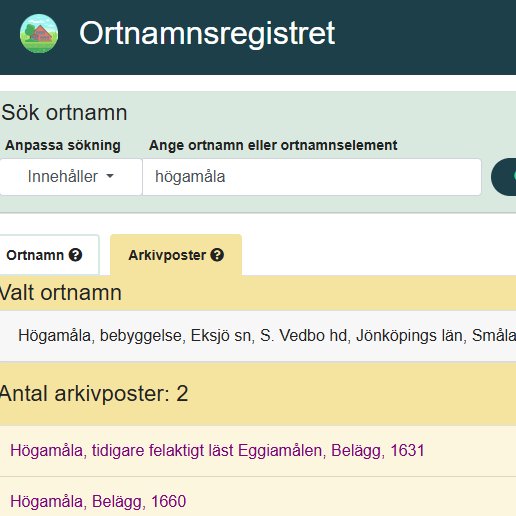Switch to the Ortnamn tab
Screen dimensions: 516x516
tap(49, 255)
